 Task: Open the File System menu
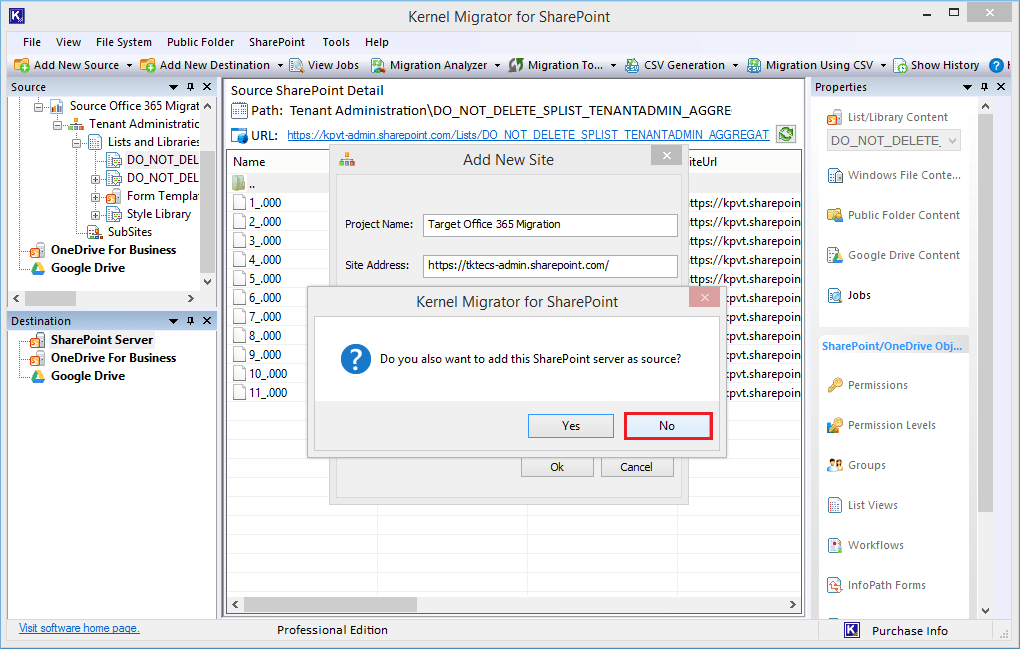[x=124, y=42]
